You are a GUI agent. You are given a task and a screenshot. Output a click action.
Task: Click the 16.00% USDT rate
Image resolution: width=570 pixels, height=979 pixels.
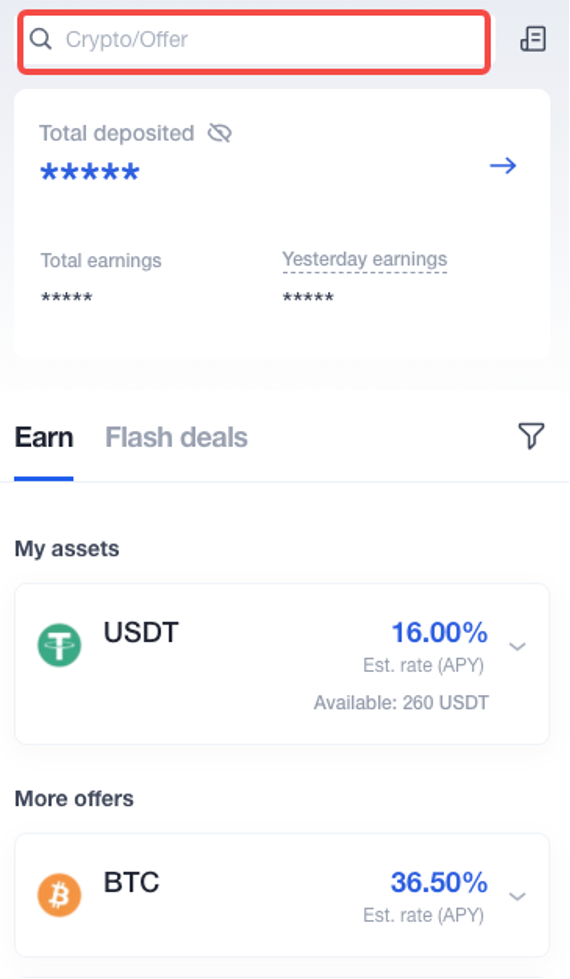click(x=440, y=632)
